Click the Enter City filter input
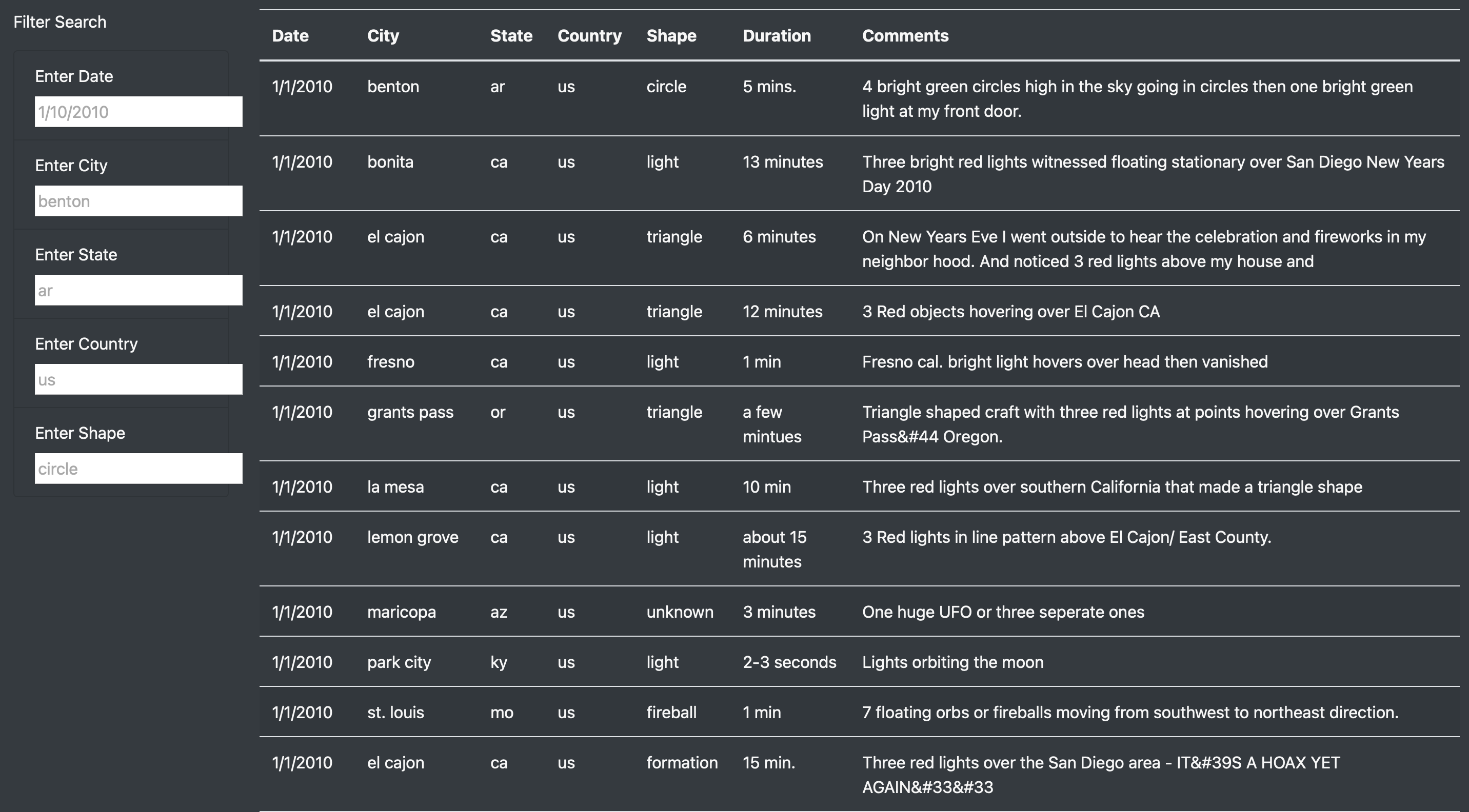The height and width of the screenshot is (812, 1469). (x=138, y=200)
